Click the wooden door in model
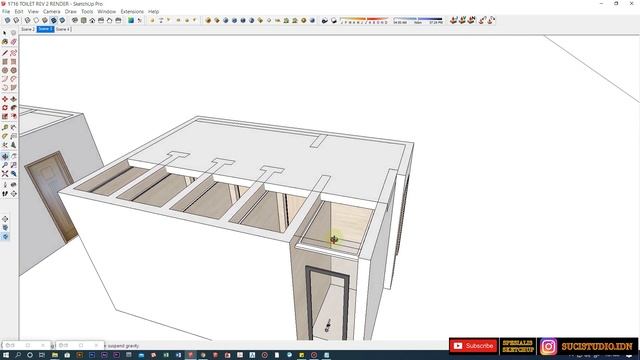Viewport: 640px width, 360px height. point(52,197)
